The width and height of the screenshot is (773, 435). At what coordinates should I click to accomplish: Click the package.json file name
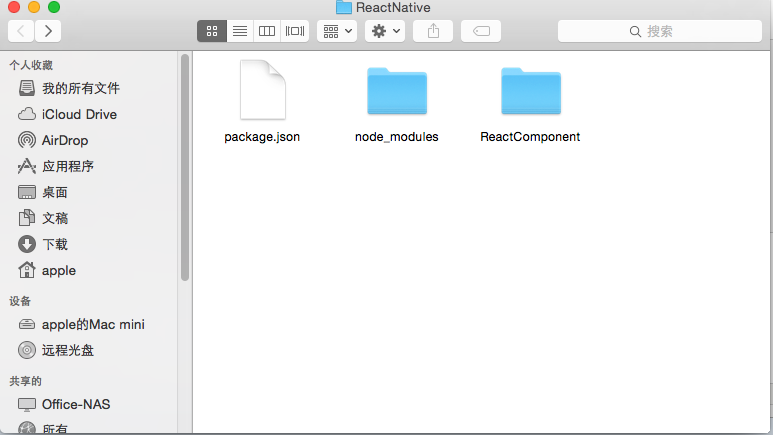[x=262, y=137]
